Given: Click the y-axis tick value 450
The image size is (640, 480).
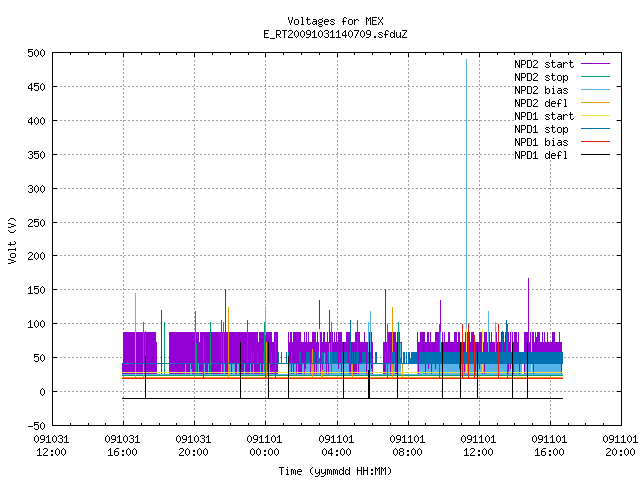Looking at the screenshot, I should pos(36,87).
